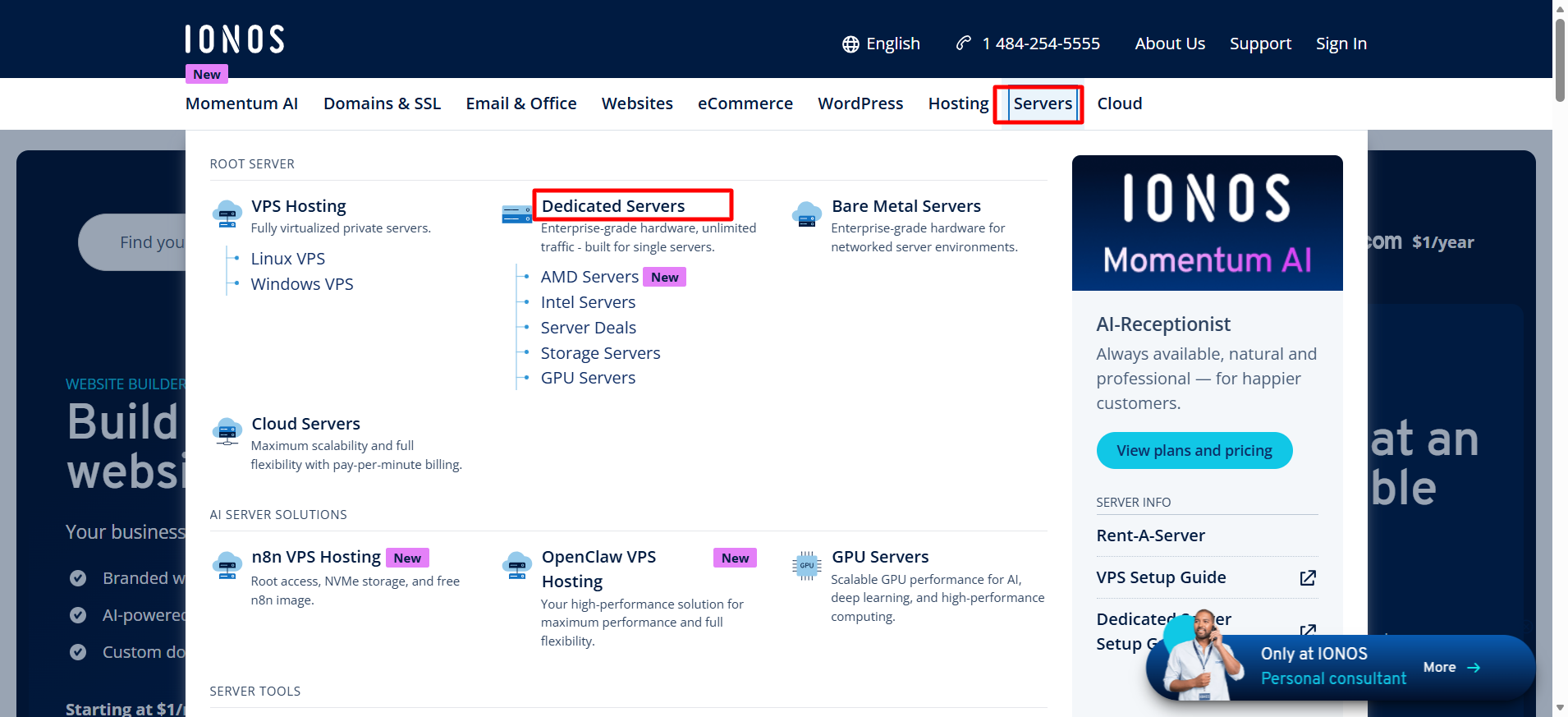Select Linux VPS
The width and height of the screenshot is (1568, 717).
pyautogui.click(x=288, y=259)
